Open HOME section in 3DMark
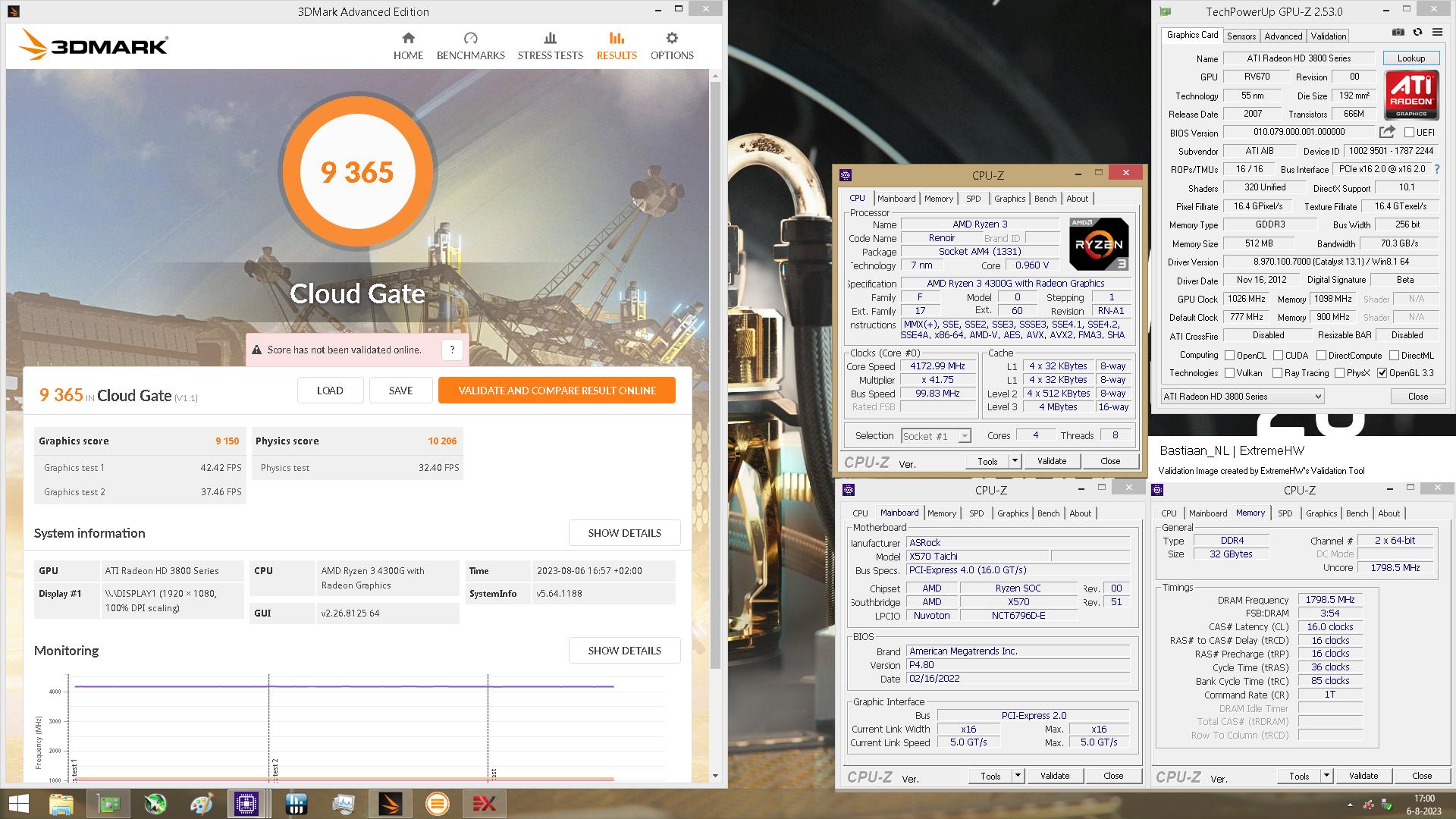This screenshot has width=1456, height=819. pyautogui.click(x=408, y=45)
